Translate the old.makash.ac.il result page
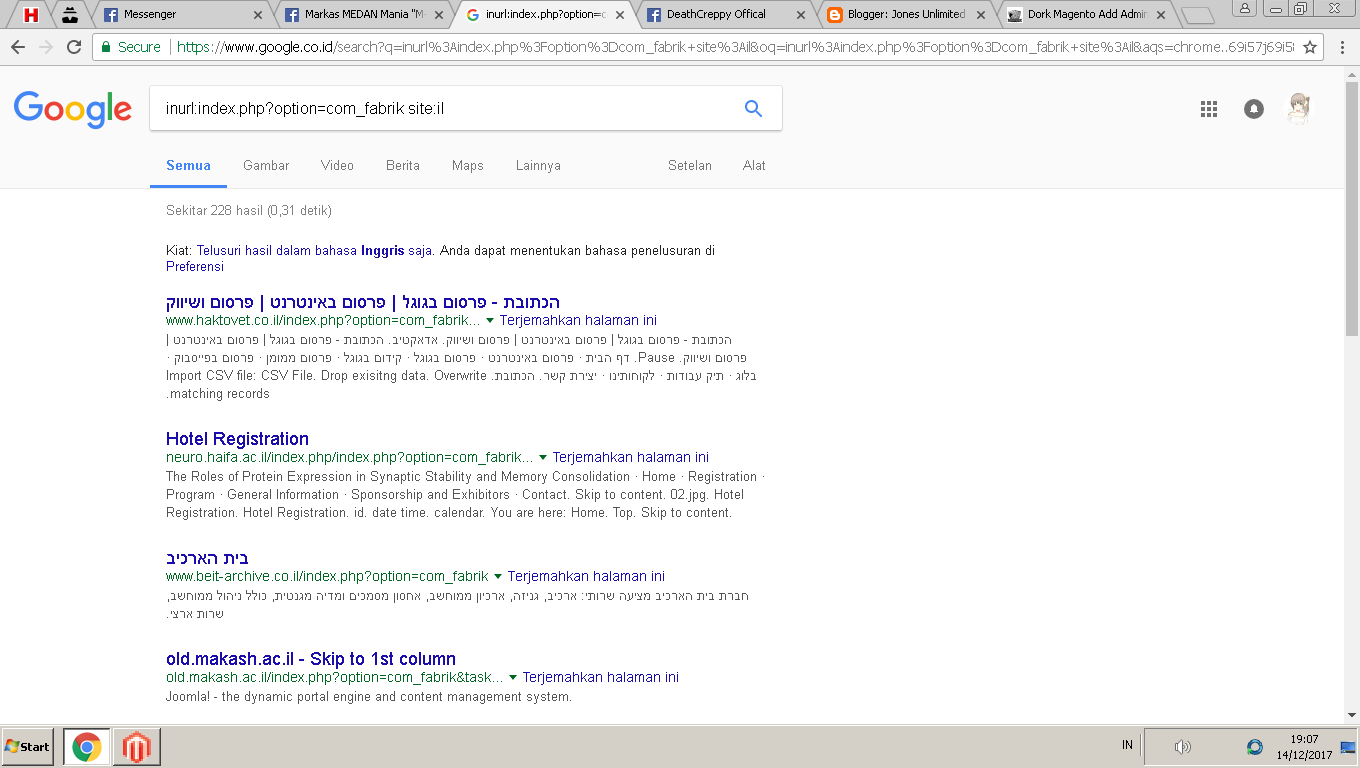Image resolution: width=1360 pixels, height=768 pixels. (600, 678)
